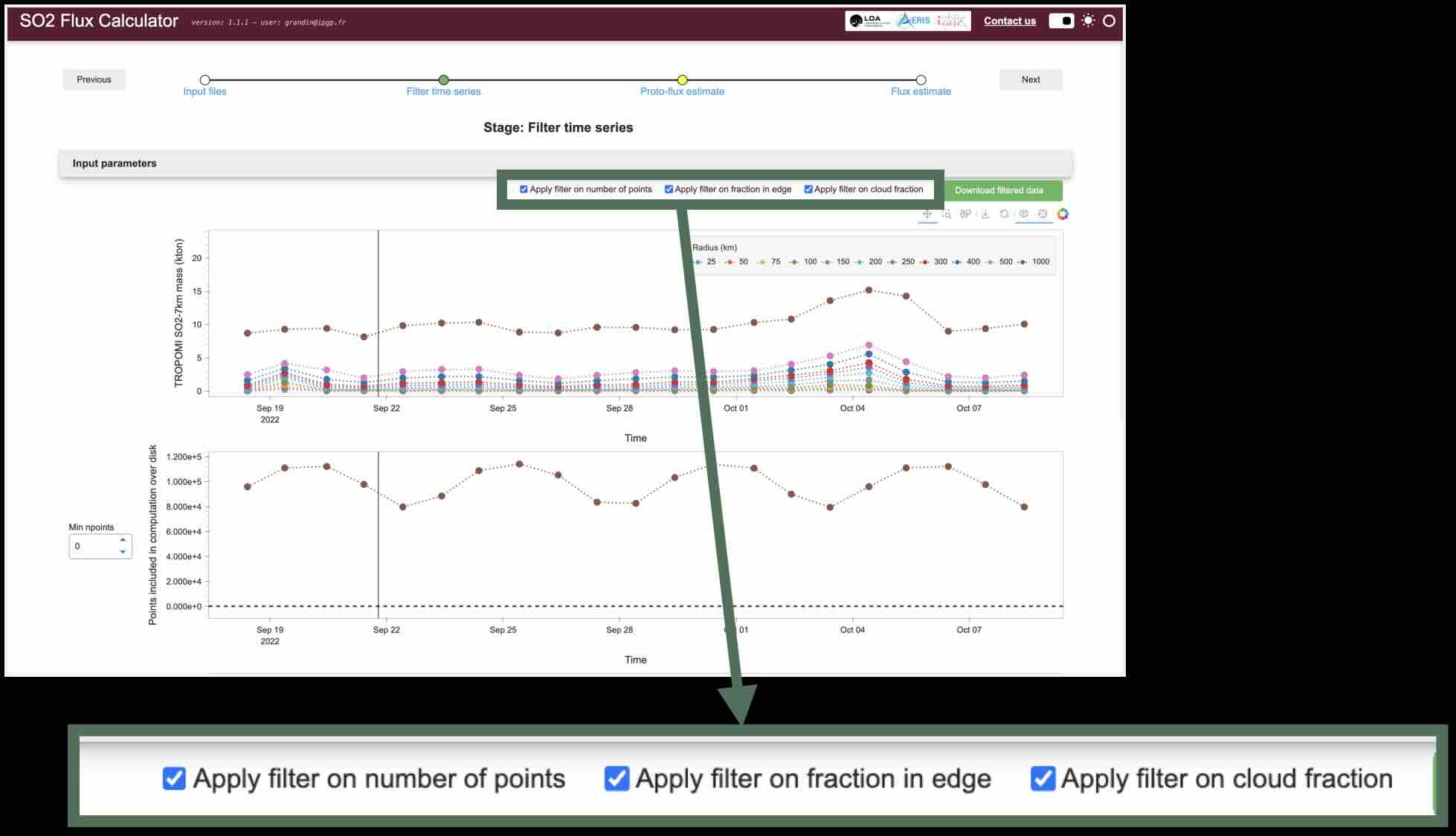
Task: Activate the Box Zoom tool icon
Action: click(x=947, y=214)
